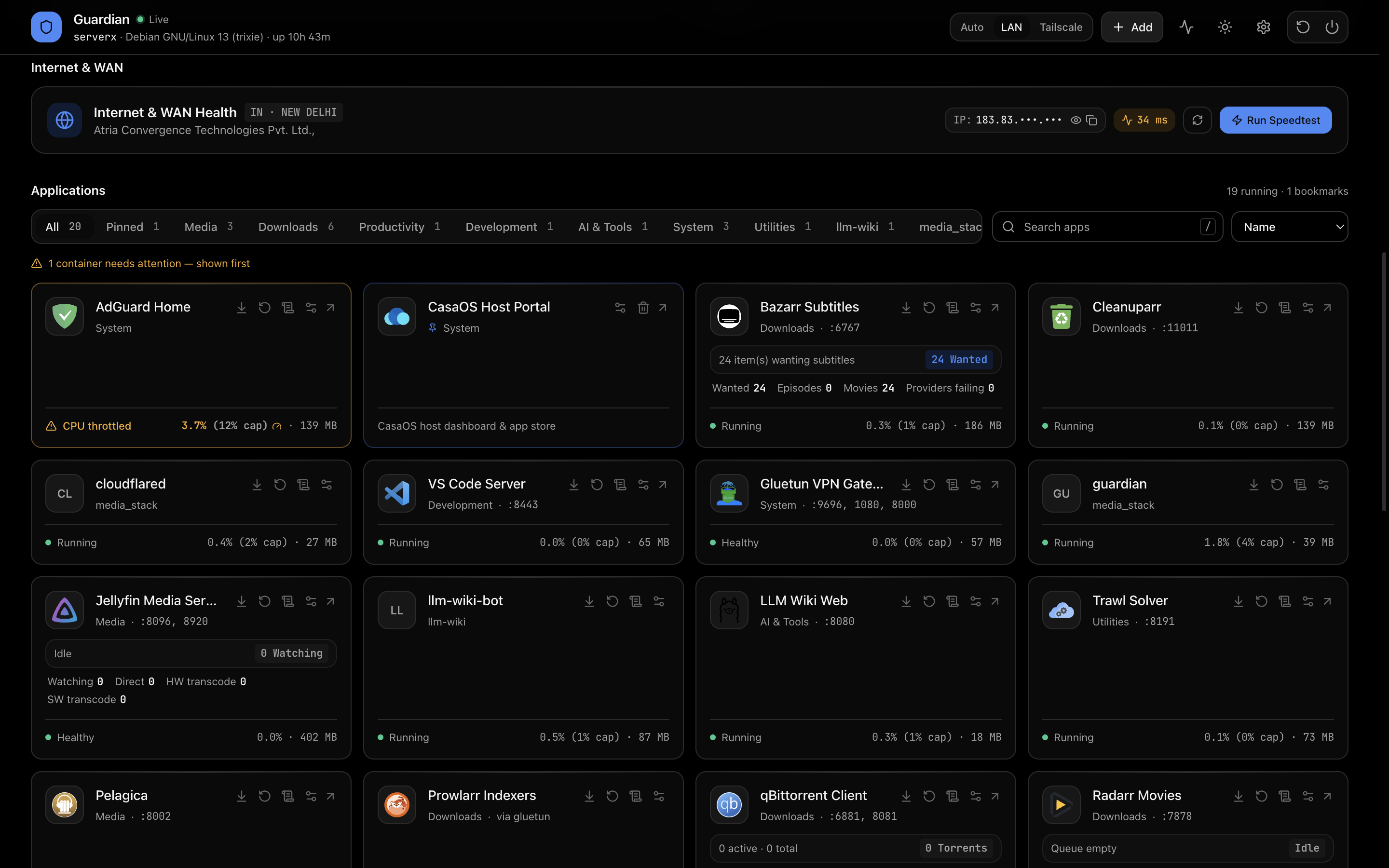Select the LAN network mode
Viewport: 1389px width, 868px height.
click(x=1011, y=27)
